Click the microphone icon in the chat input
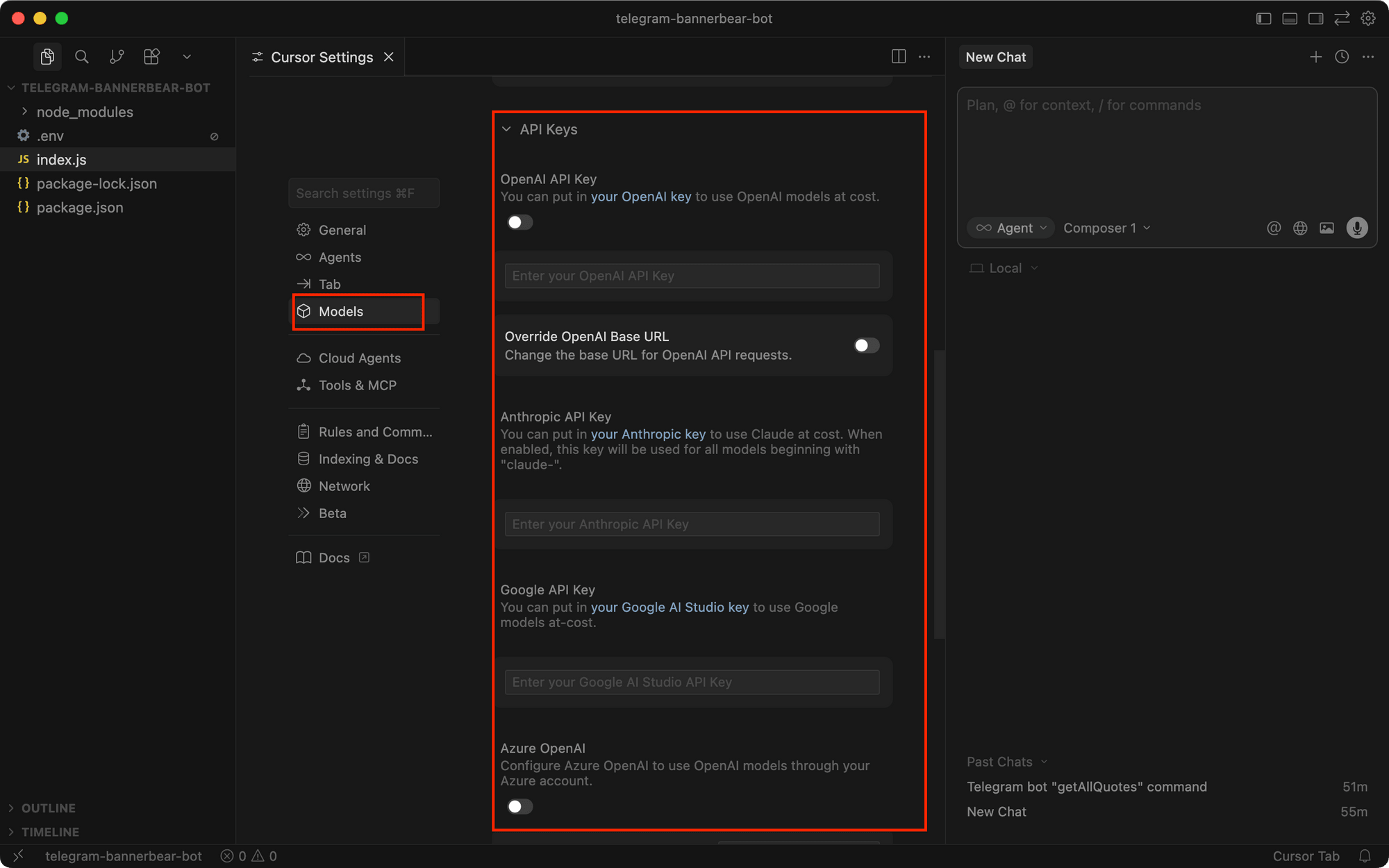The image size is (1389, 868). pyautogui.click(x=1356, y=228)
